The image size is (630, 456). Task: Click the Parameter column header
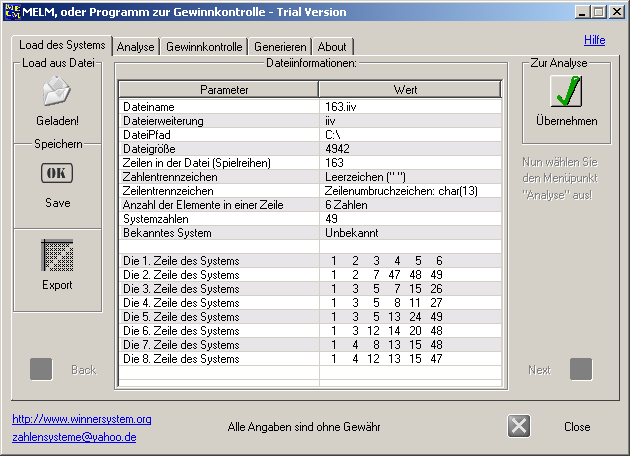coord(219,89)
